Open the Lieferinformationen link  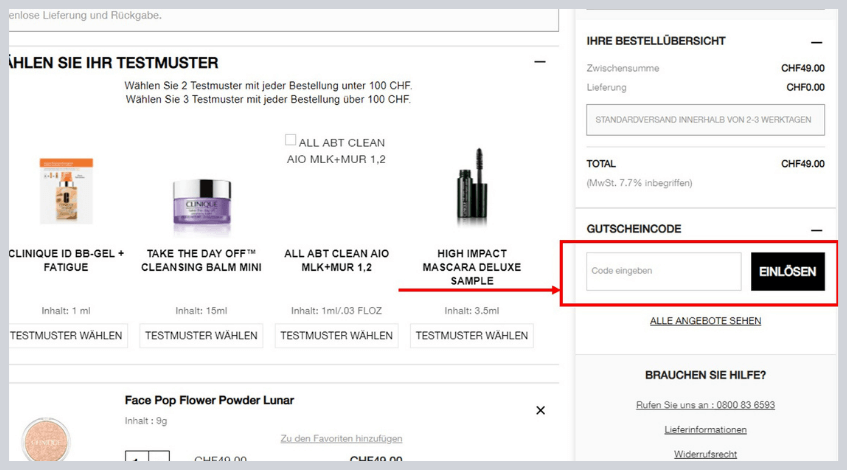705,429
